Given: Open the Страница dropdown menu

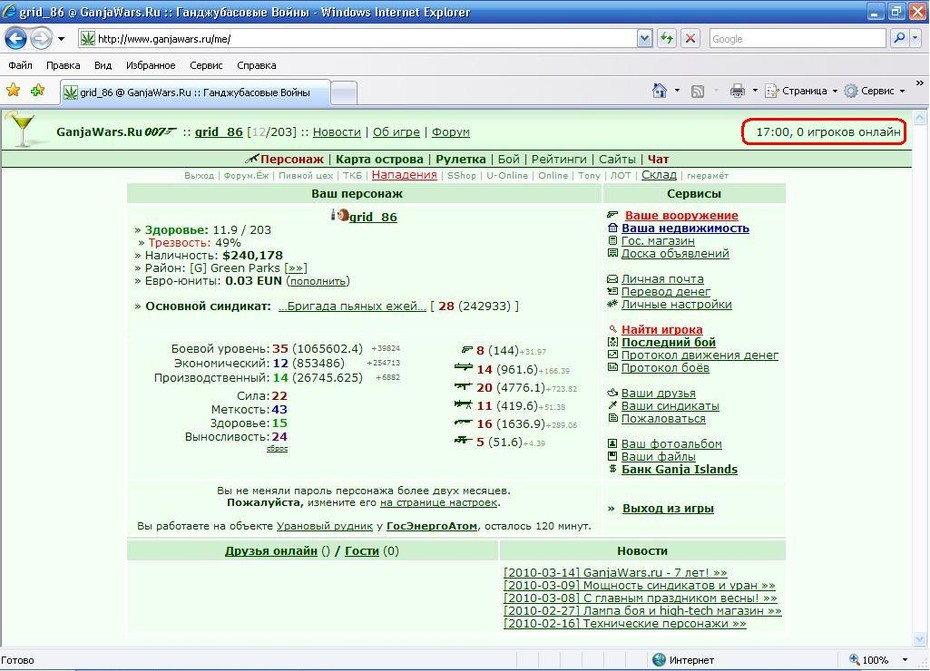Looking at the screenshot, I should pyautogui.click(x=801, y=91).
